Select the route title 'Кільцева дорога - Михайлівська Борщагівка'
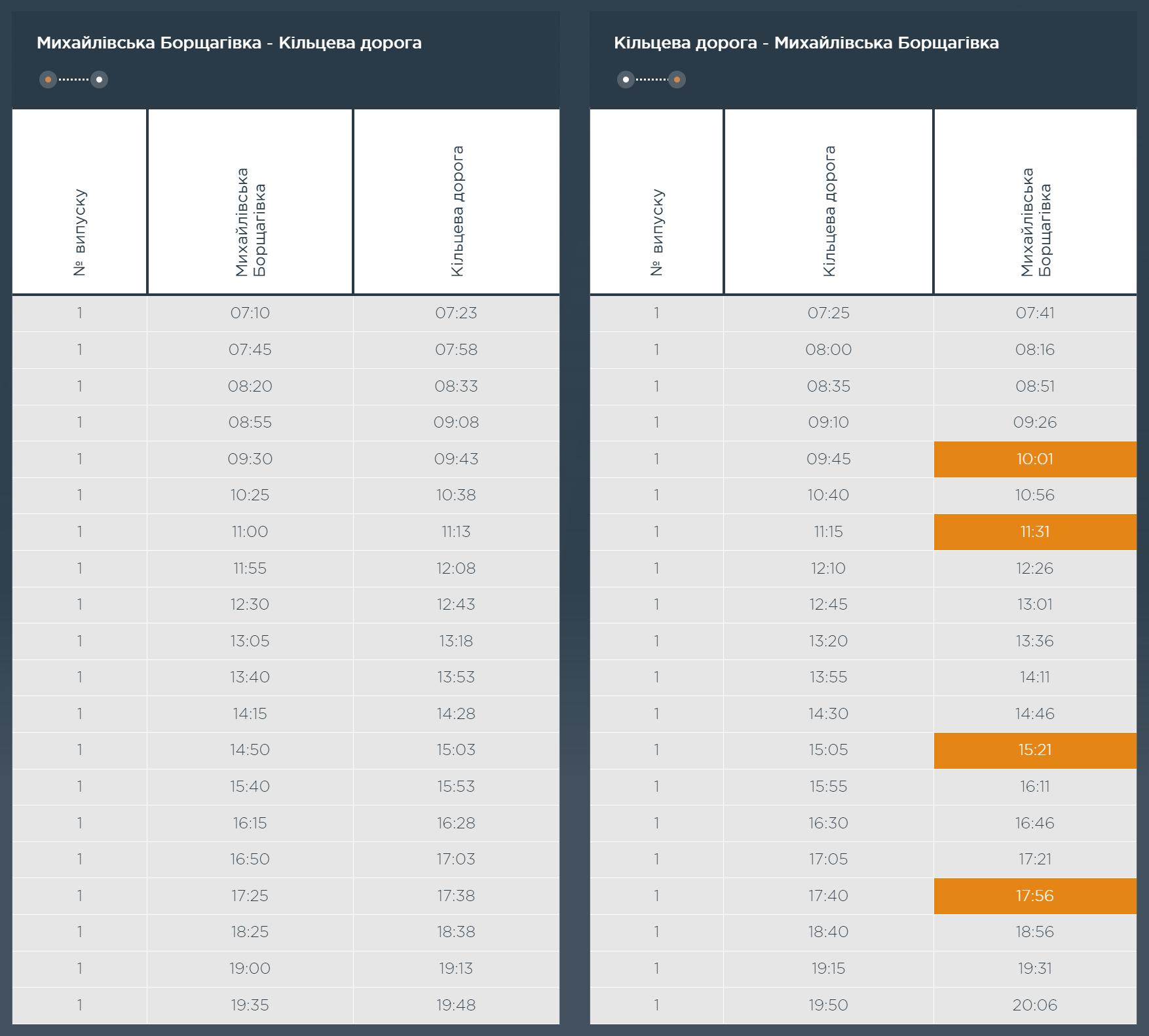 tap(806, 43)
